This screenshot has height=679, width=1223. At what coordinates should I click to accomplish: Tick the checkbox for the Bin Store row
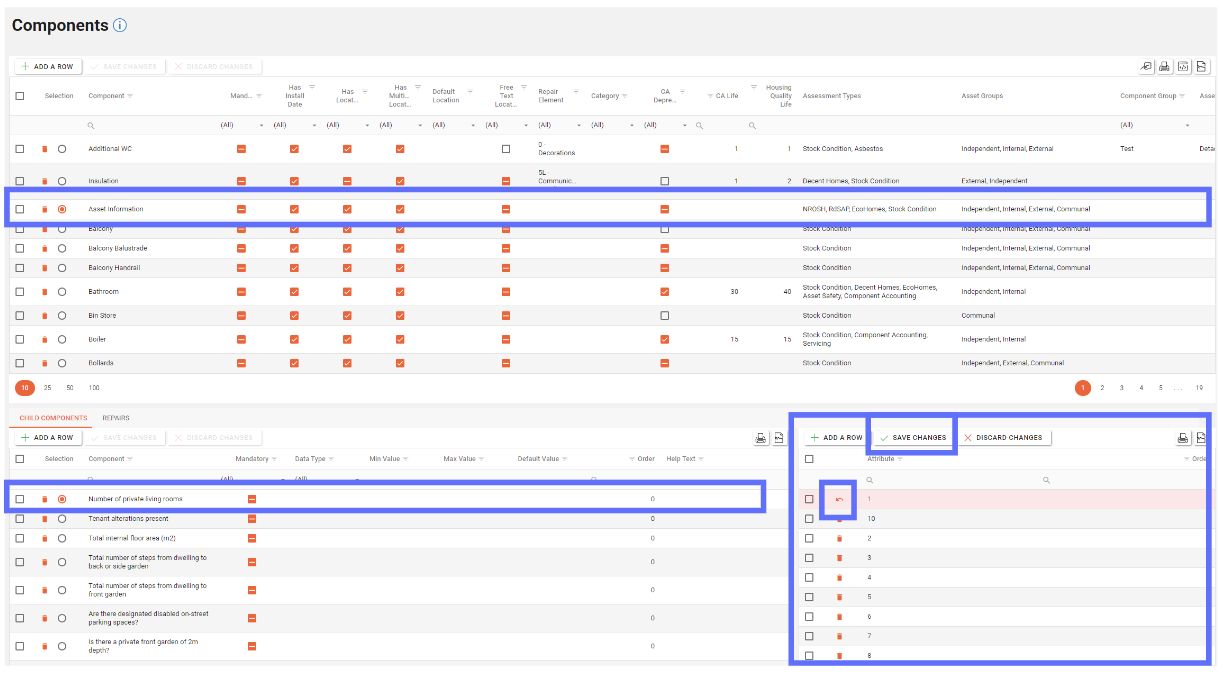pos(20,316)
